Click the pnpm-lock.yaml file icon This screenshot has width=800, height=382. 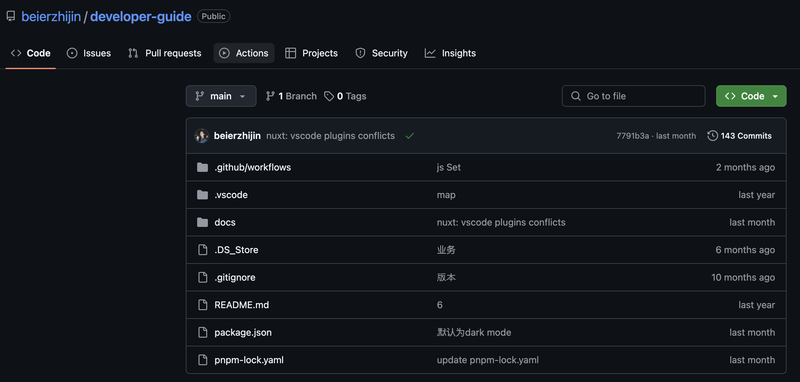click(203, 360)
